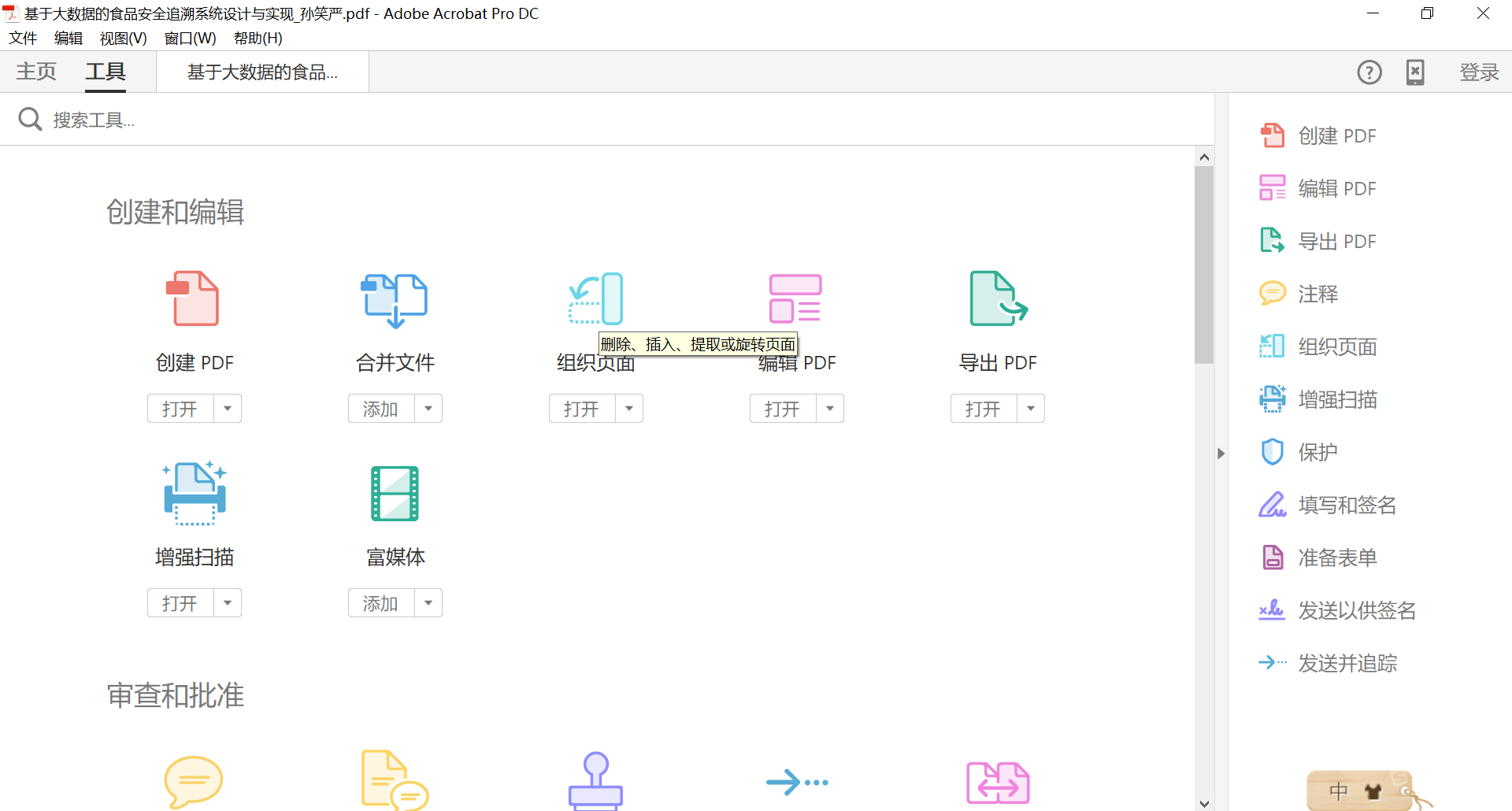This screenshot has height=811, width=1512.
Task: Expand dropdown arrow next to 合并文件 添加
Action: 428,409
